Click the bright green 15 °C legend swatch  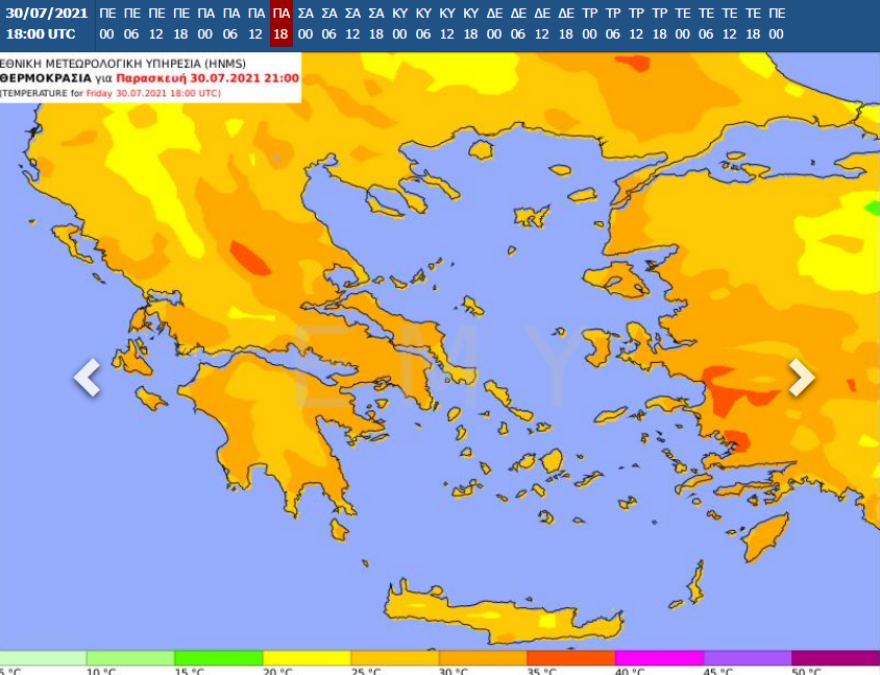pyautogui.click(x=218, y=658)
